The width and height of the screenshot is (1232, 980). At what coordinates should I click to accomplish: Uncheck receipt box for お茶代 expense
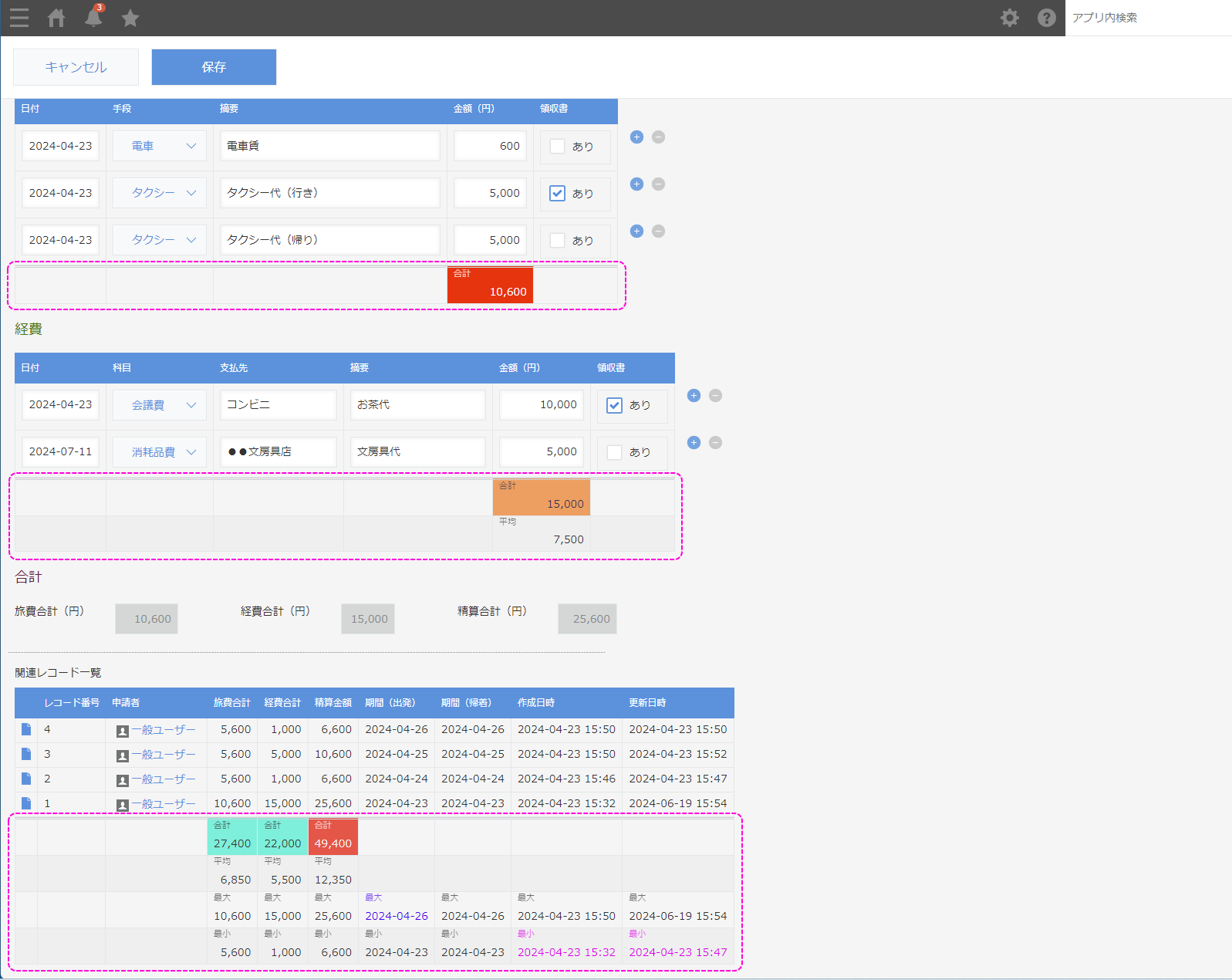[614, 405]
